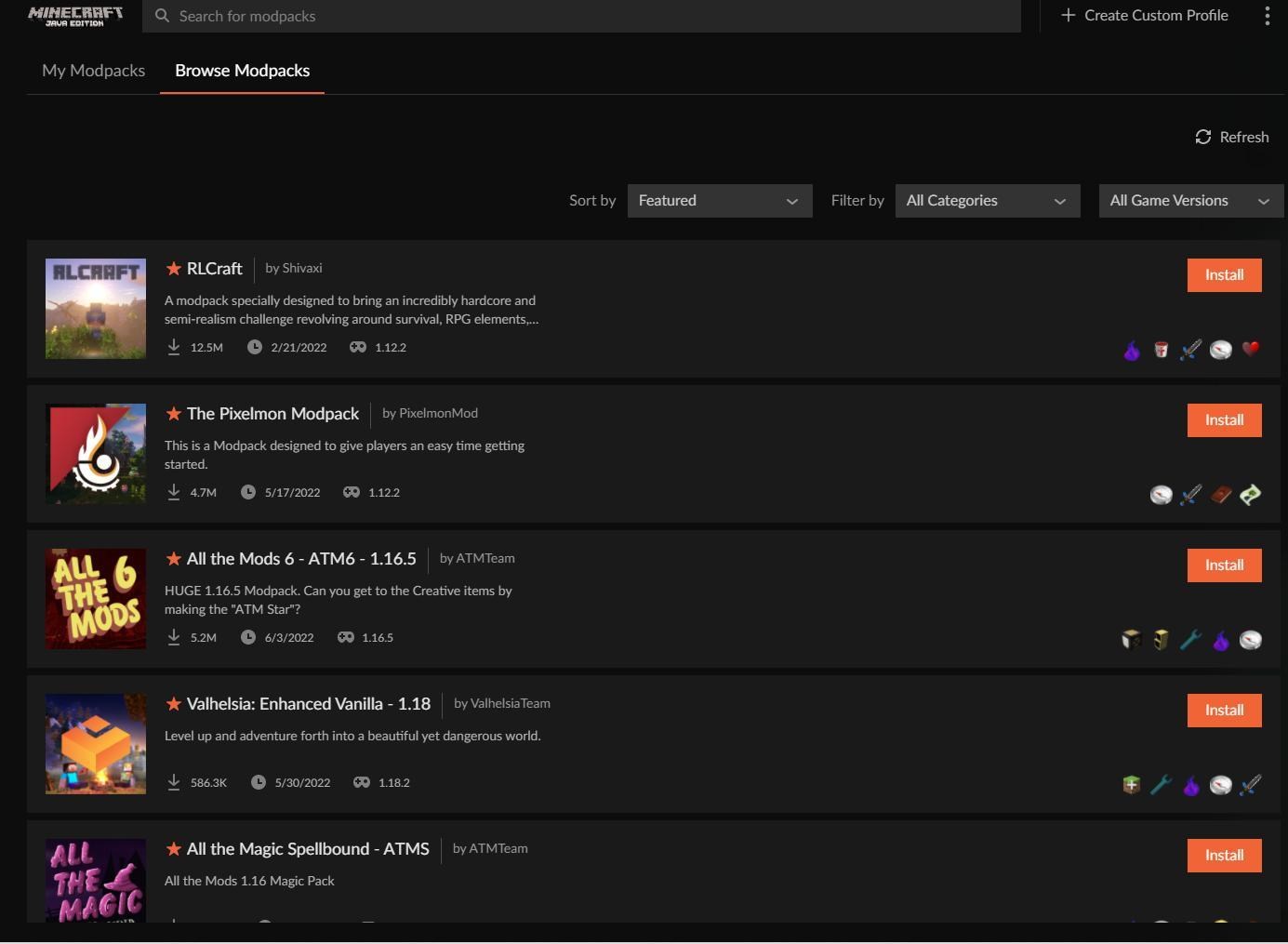The image size is (1288, 944).
Task: Expand the All Categories filter dropdown
Action: (x=987, y=201)
